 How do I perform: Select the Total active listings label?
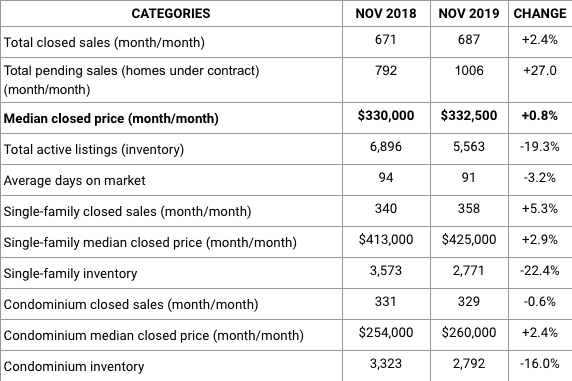[x=94, y=150]
